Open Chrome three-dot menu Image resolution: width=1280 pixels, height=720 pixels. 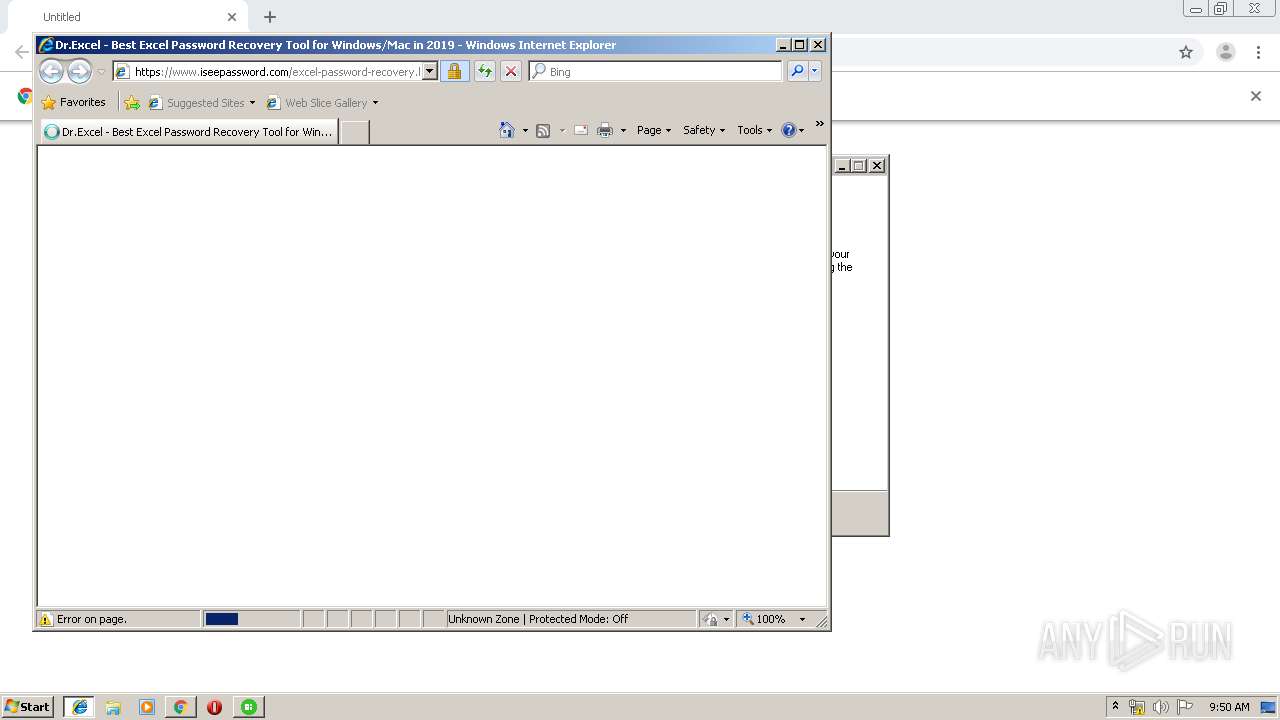(x=1260, y=52)
